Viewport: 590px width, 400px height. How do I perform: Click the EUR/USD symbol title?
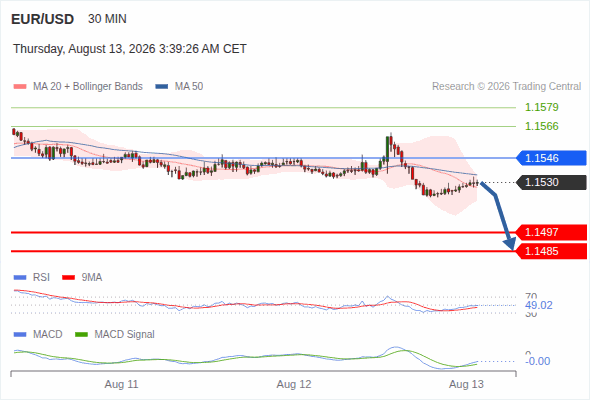(x=43, y=19)
